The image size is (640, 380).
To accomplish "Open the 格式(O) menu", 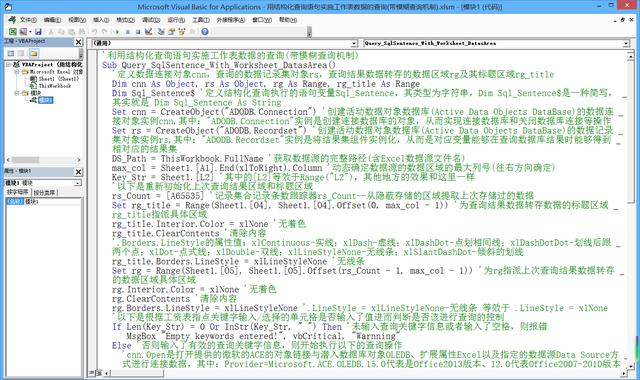I will 126,20.
